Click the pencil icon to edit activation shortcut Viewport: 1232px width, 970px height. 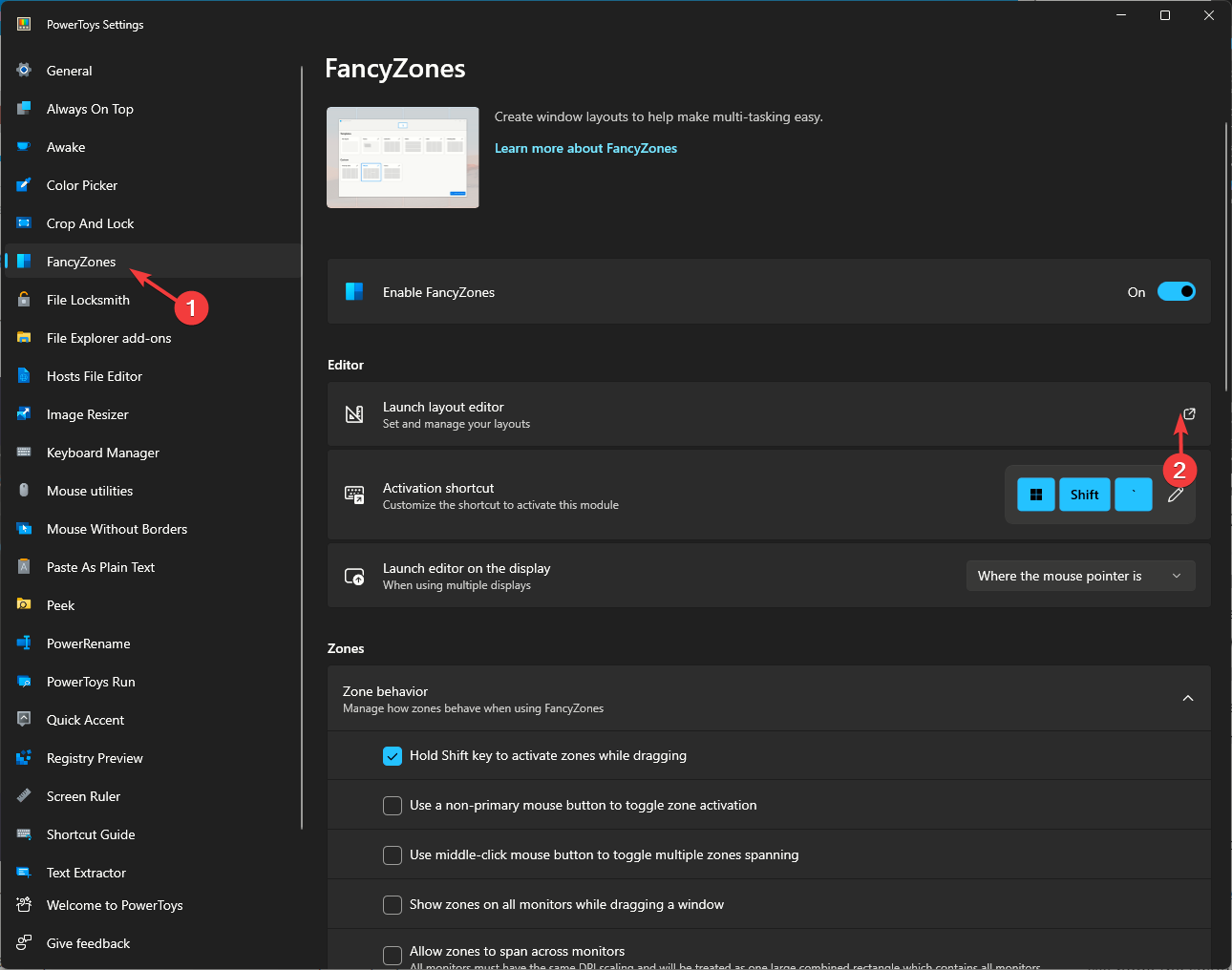pos(1176,495)
